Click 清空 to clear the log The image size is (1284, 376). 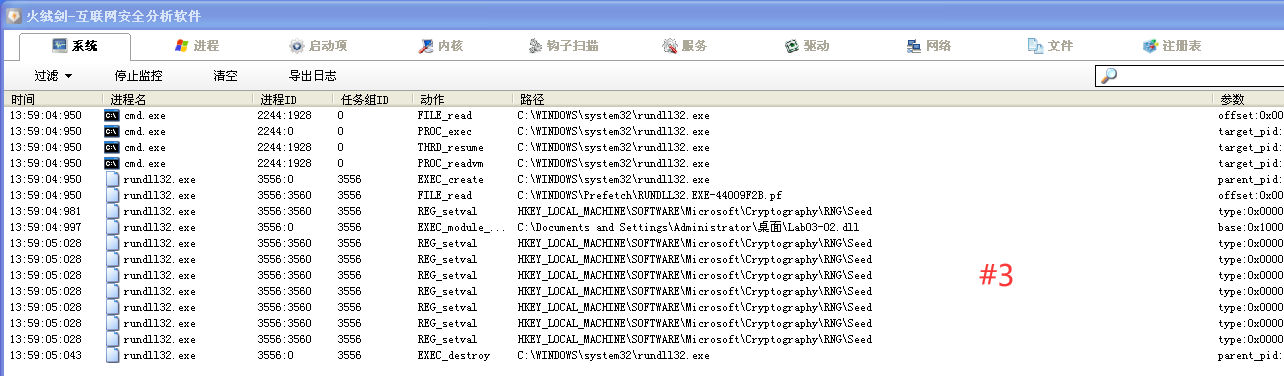pyautogui.click(x=225, y=76)
